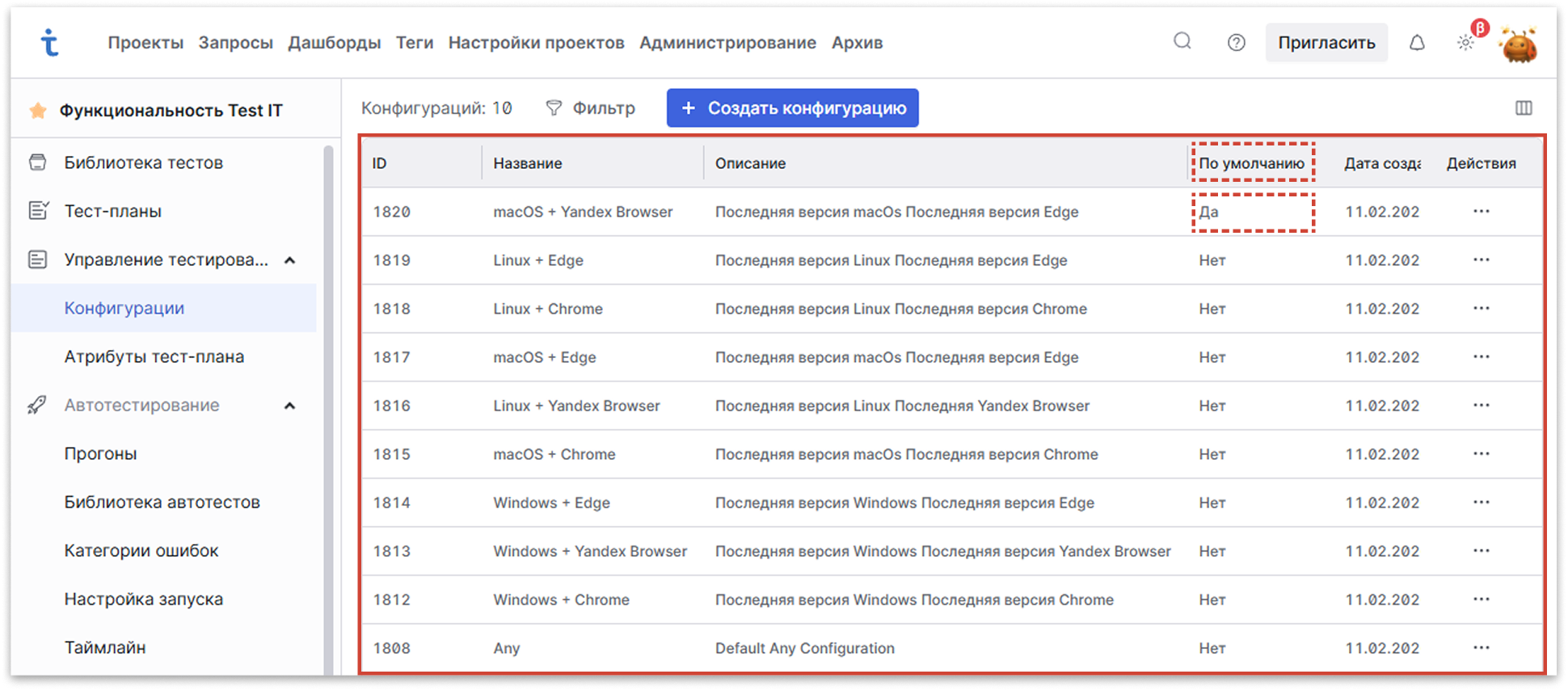Click the favorite star next to project name
Screen dimensions: 1568x691
click(37, 111)
